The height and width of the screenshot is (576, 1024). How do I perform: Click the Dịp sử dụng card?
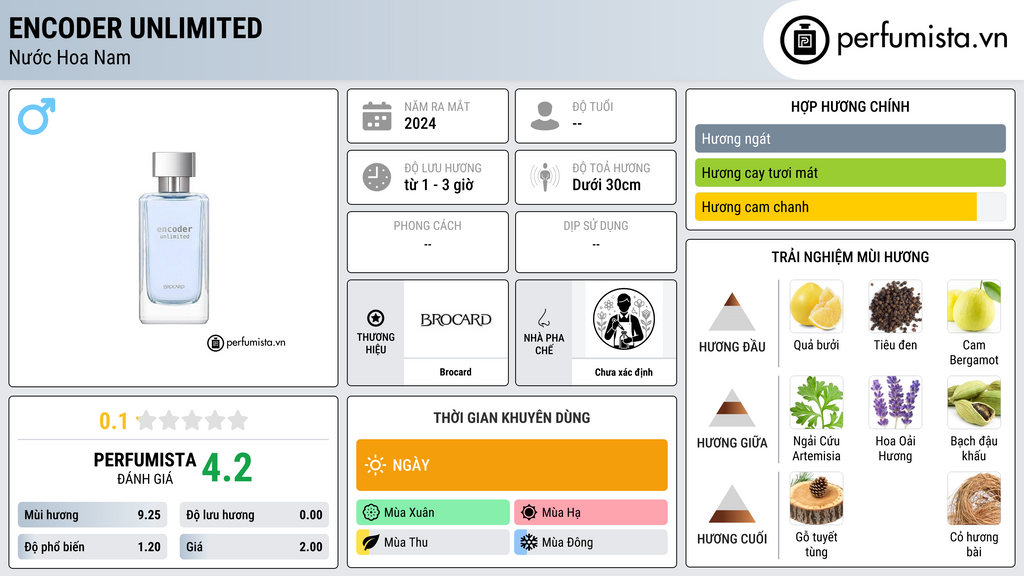point(596,242)
